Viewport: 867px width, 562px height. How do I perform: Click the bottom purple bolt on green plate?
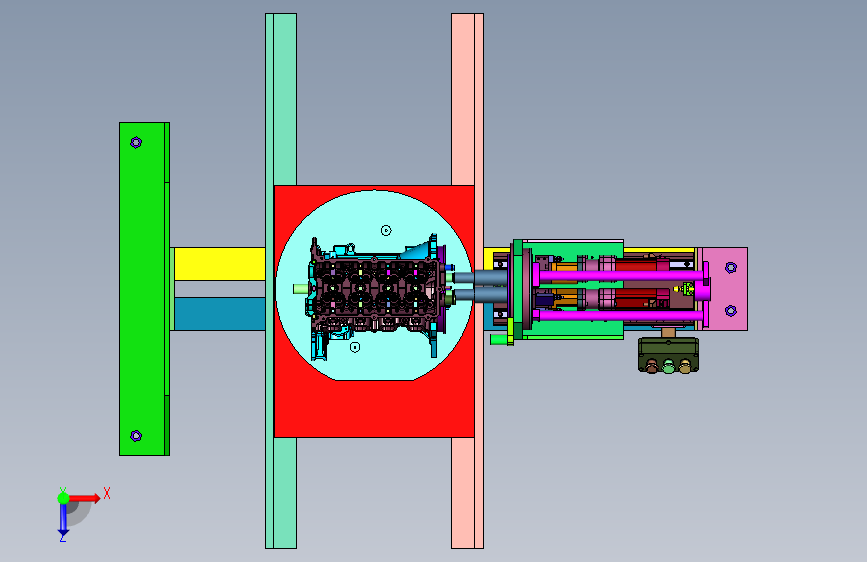tap(136, 436)
